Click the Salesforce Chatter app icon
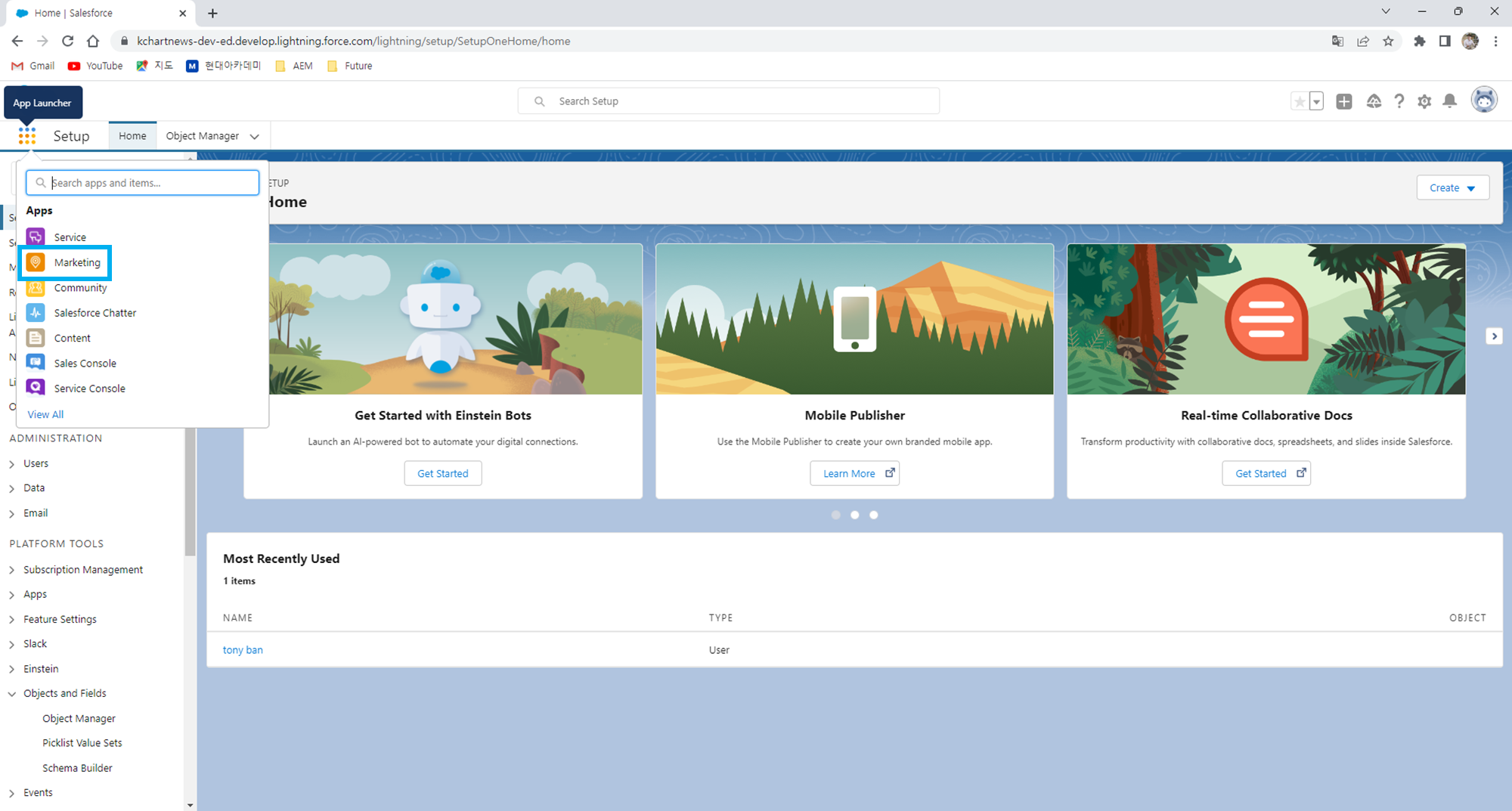 (36, 312)
